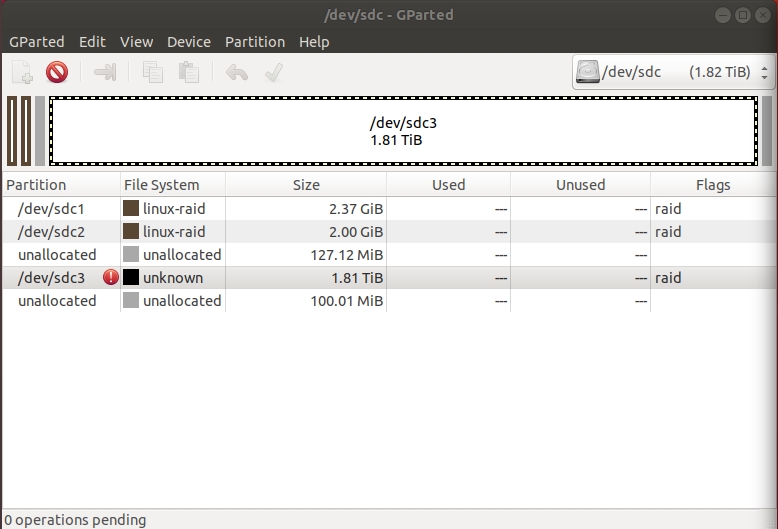The image size is (778, 529).
Task: Click the Undo last operation icon
Action: (237, 72)
